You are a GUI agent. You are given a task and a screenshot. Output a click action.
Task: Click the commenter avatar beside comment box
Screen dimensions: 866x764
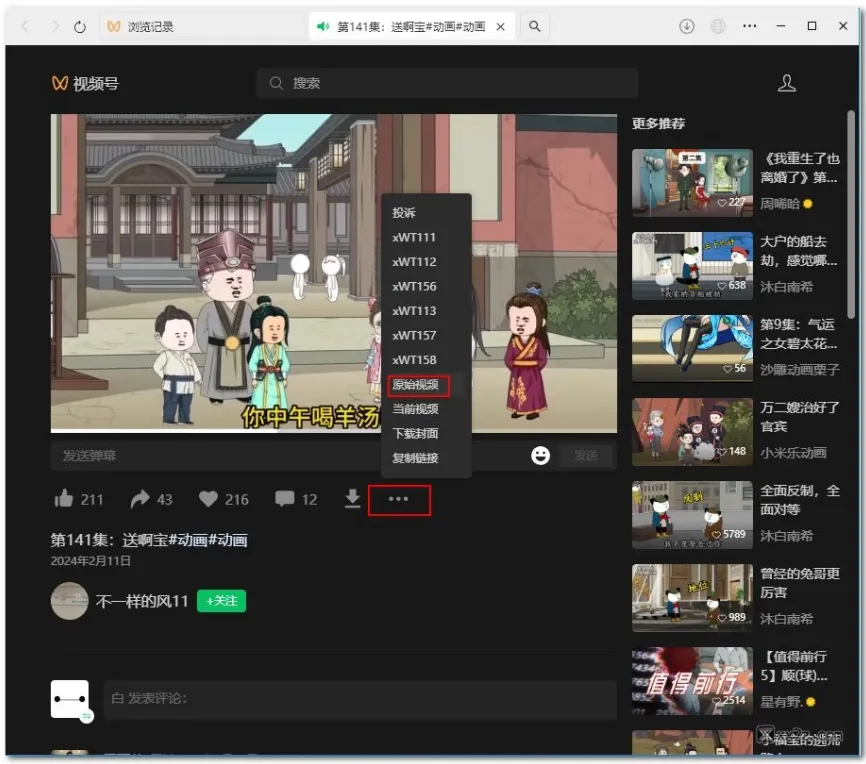pyautogui.click(x=70, y=699)
